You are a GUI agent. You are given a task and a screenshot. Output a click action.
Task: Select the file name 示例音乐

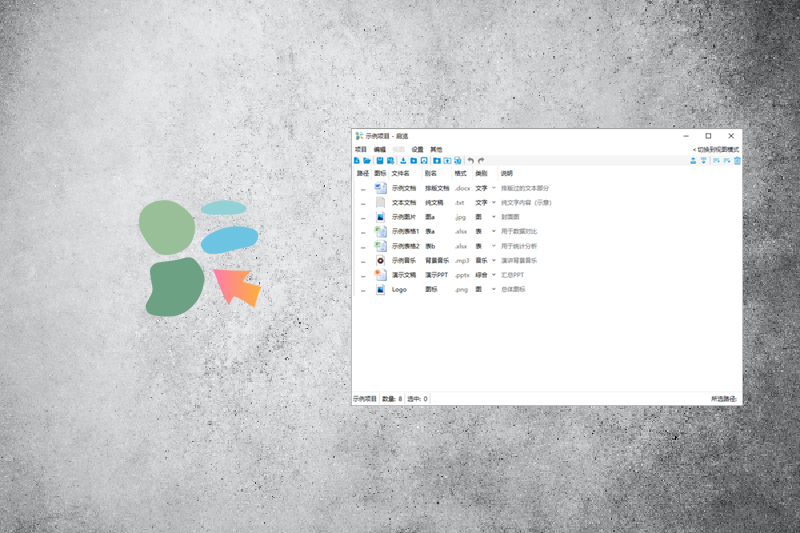(x=404, y=261)
